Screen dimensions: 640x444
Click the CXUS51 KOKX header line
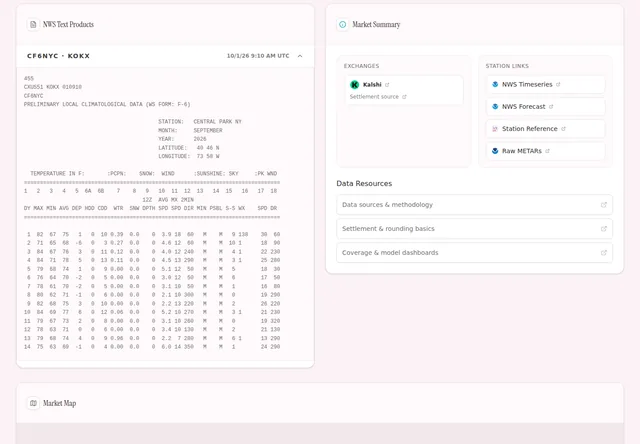click(x=53, y=87)
